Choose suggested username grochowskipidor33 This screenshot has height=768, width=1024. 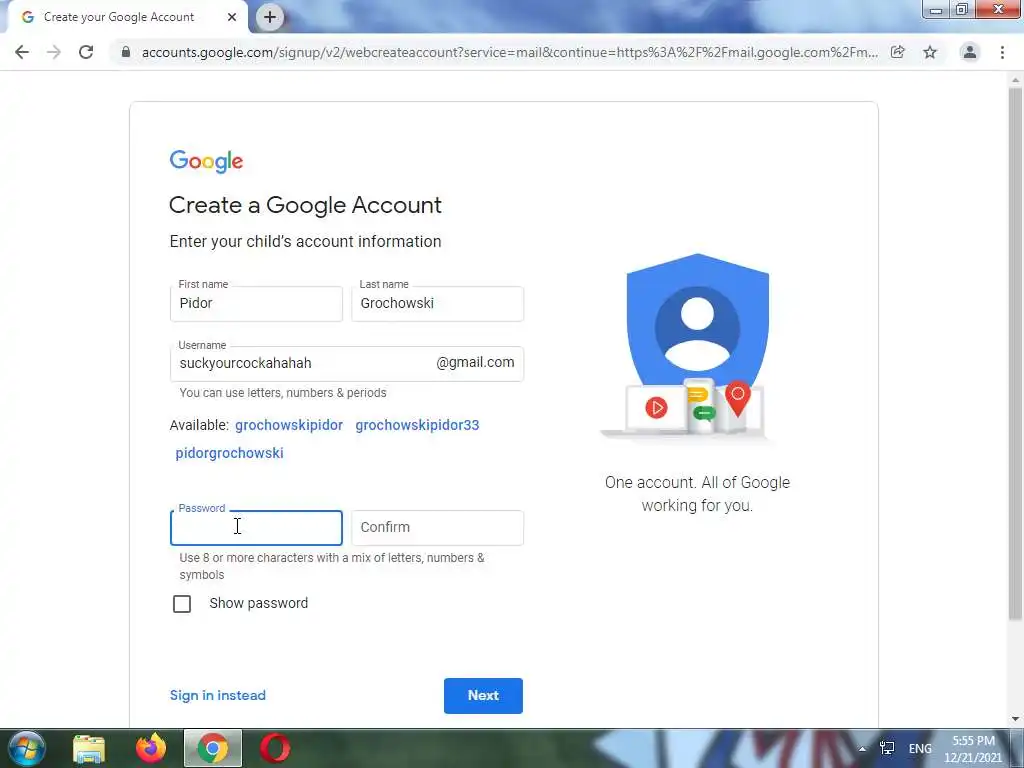(417, 425)
